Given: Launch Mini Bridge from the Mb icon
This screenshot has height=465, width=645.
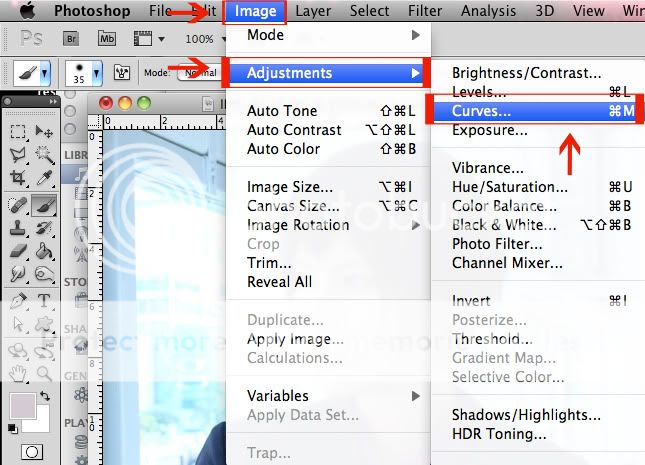Looking at the screenshot, I should point(107,39).
